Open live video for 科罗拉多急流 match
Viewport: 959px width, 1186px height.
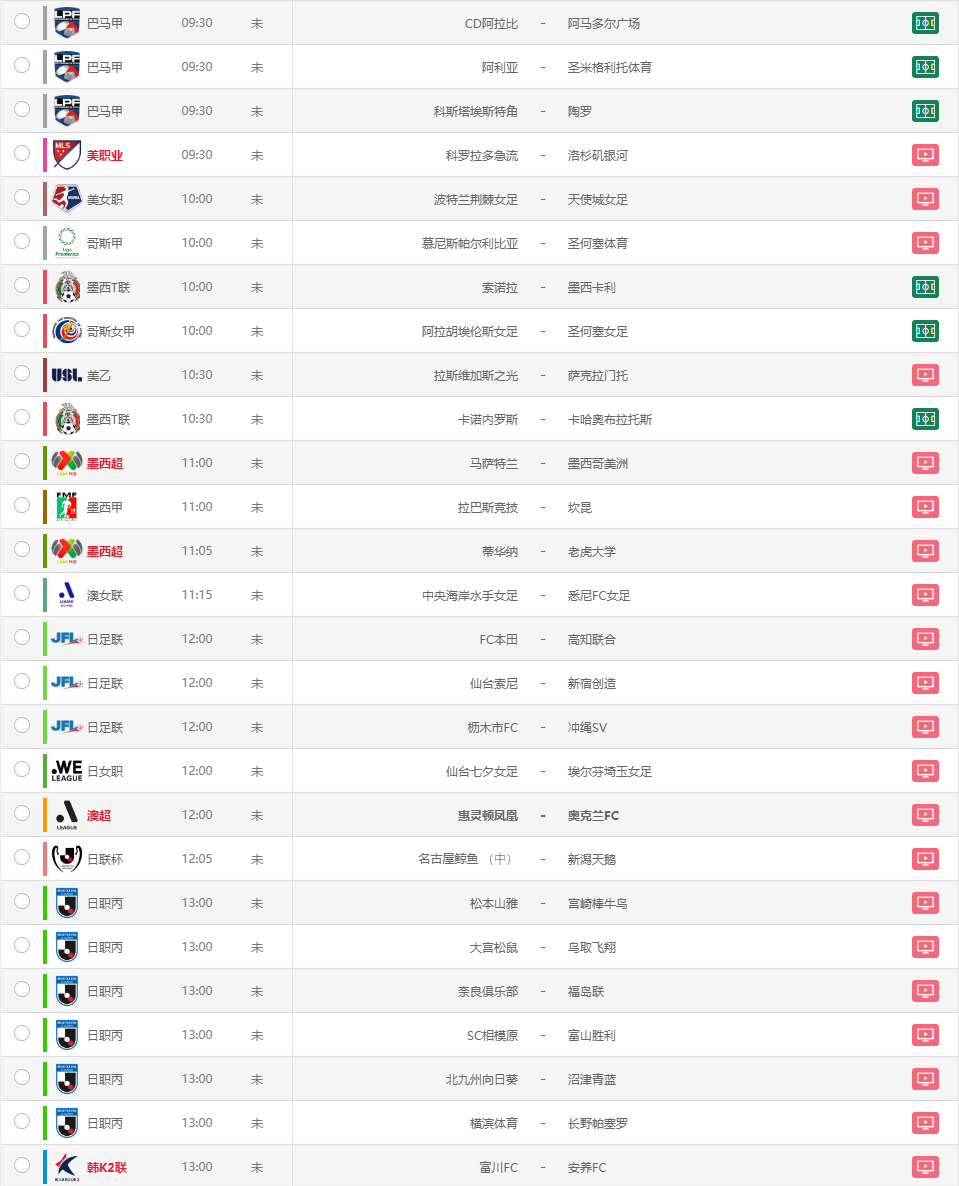click(925, 155)
